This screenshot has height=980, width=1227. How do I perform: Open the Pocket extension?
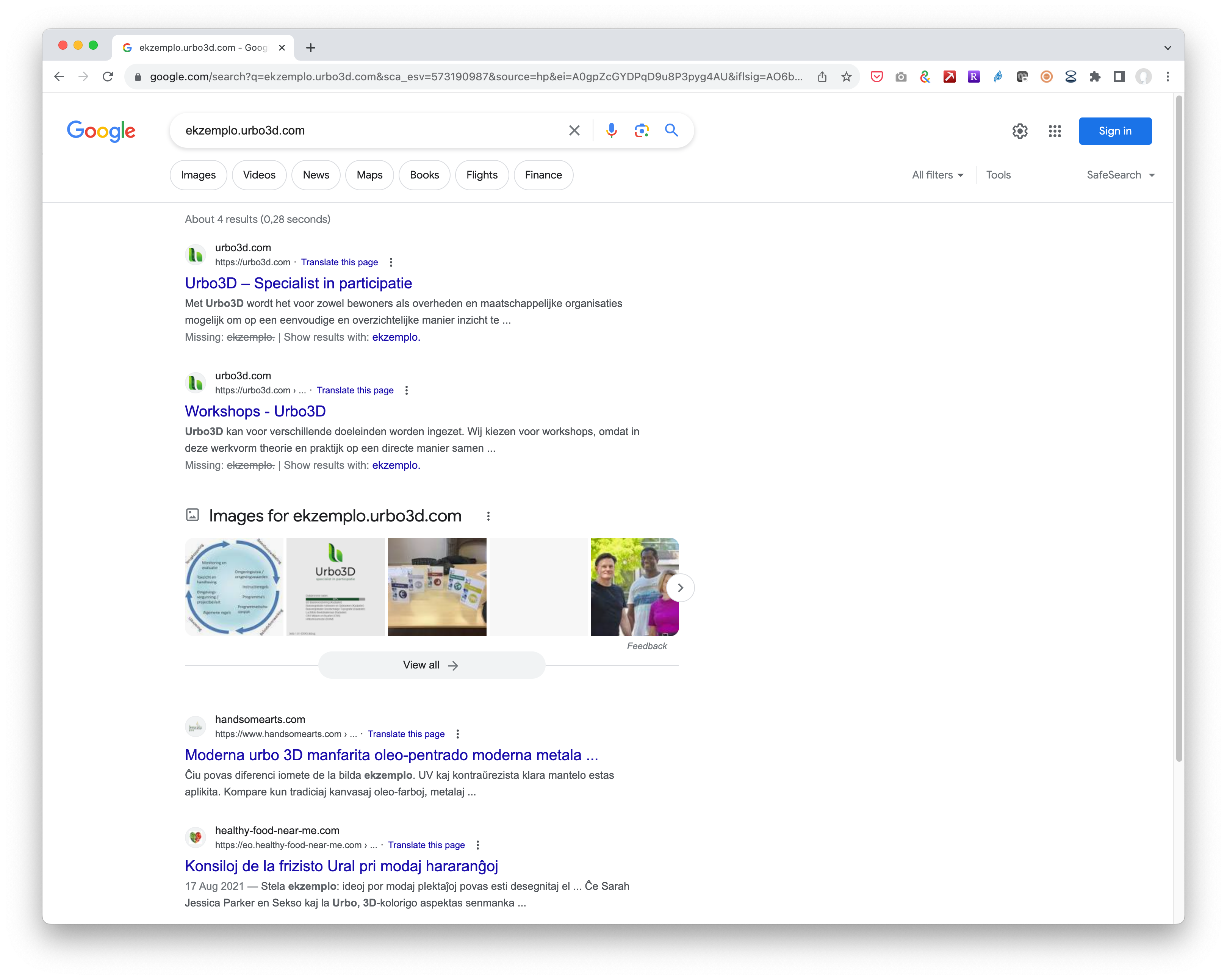tap(877, 76)
